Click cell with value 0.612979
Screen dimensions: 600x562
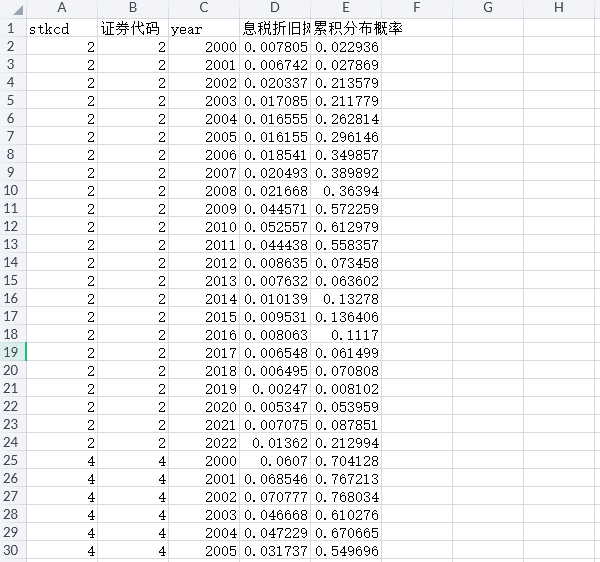[x=346, y=227]
